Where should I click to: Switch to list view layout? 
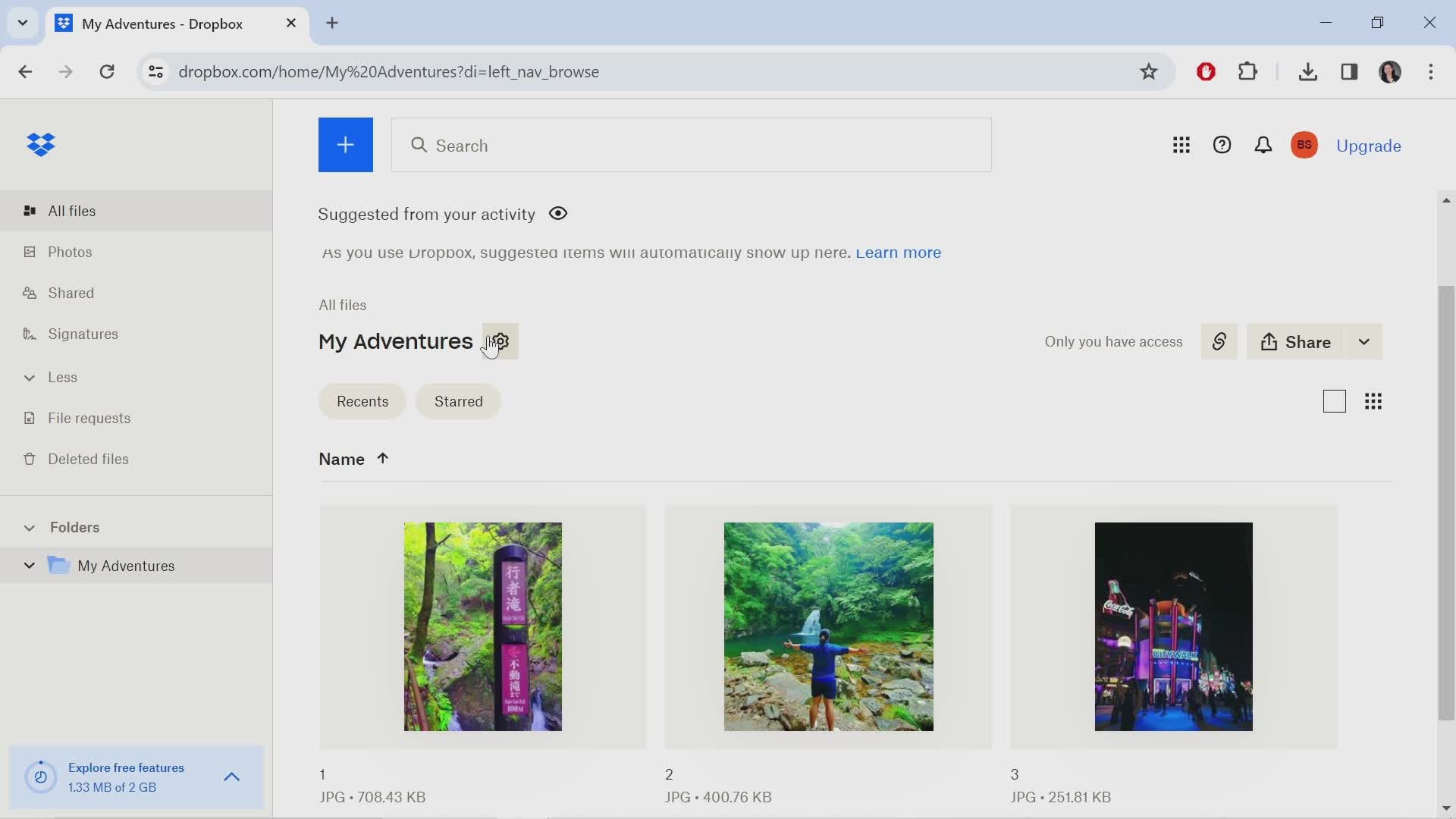click(1334, 401)
